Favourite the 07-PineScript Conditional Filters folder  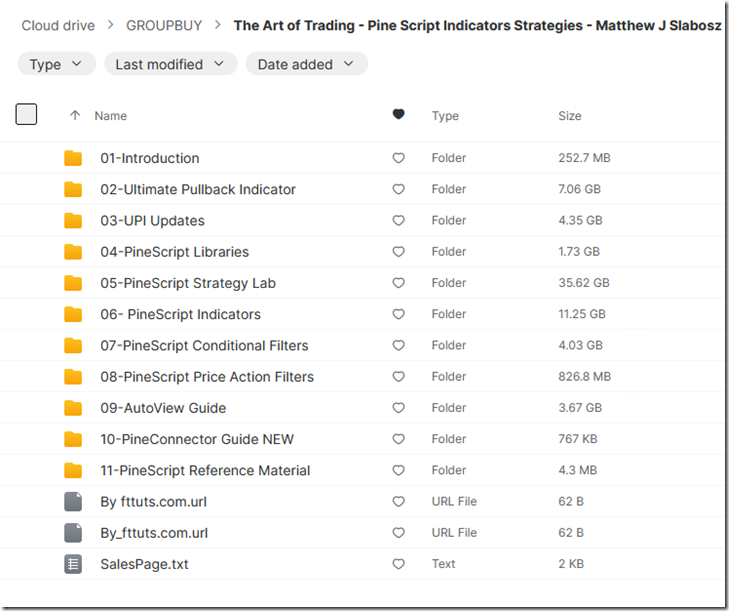[x=398, y=345]
